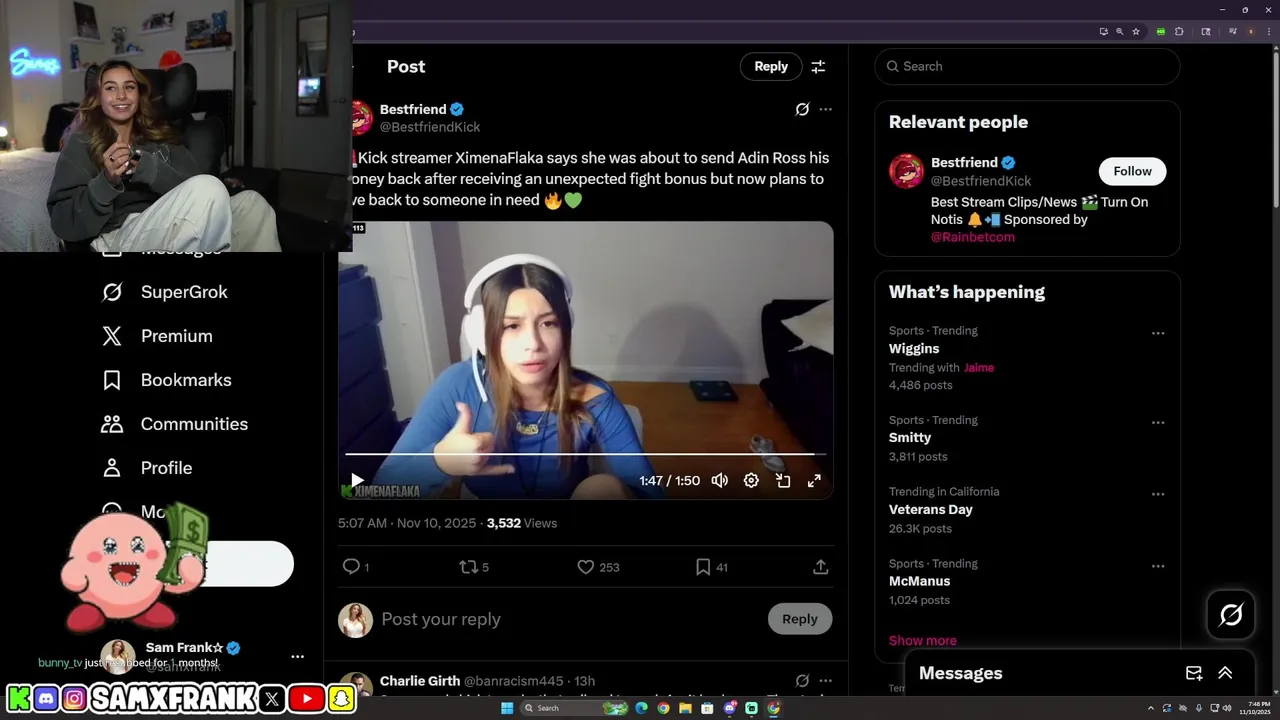
Task: Open the McManus trending topic
Action: [x=920, y=581]
